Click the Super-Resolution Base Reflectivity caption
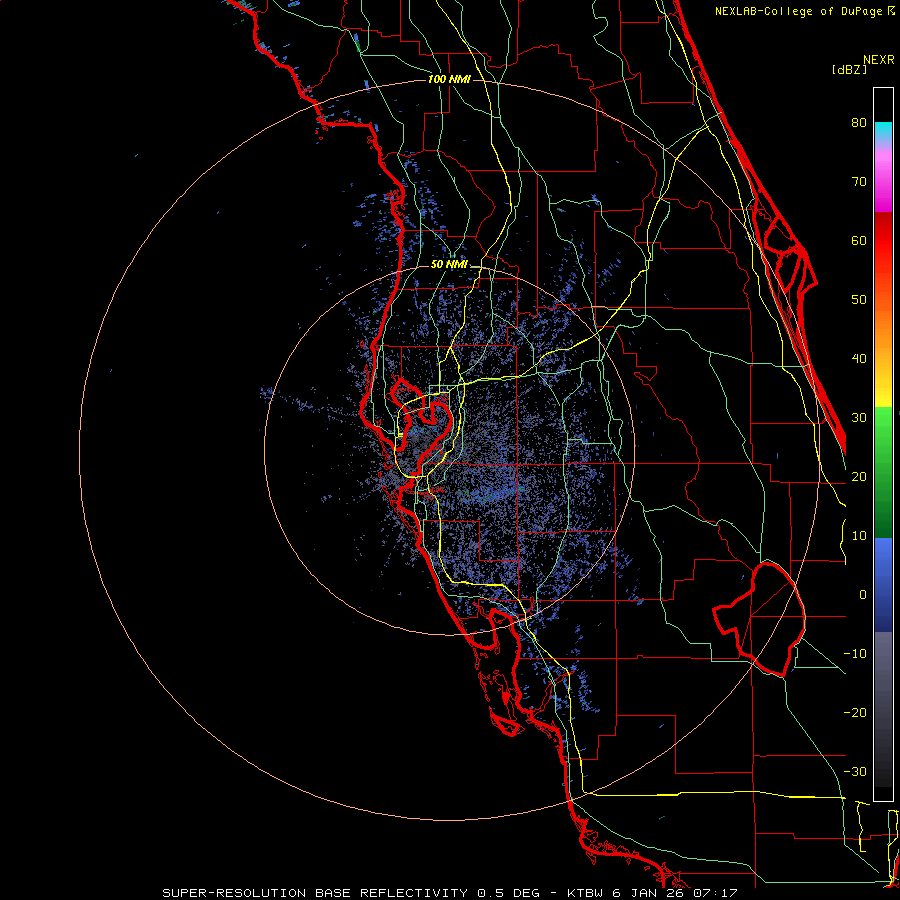The image size is (900, 900). (449, 893)
